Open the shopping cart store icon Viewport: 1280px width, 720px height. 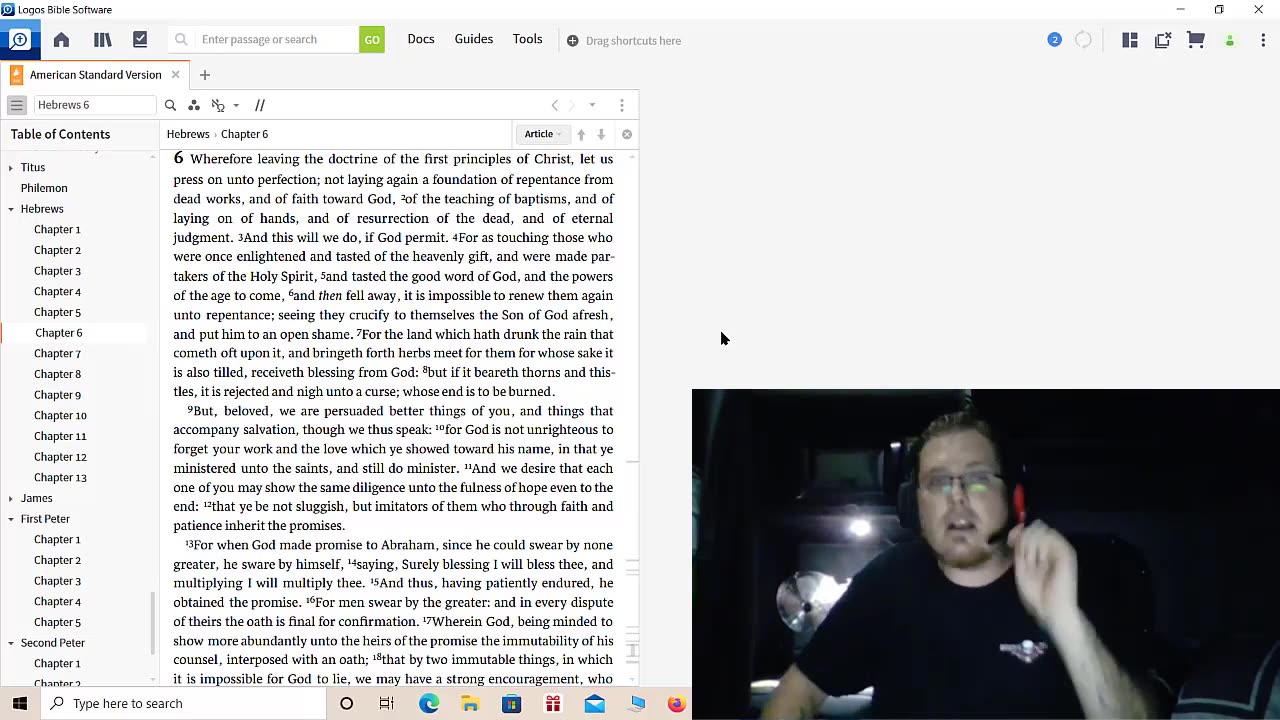point(1196,40)
